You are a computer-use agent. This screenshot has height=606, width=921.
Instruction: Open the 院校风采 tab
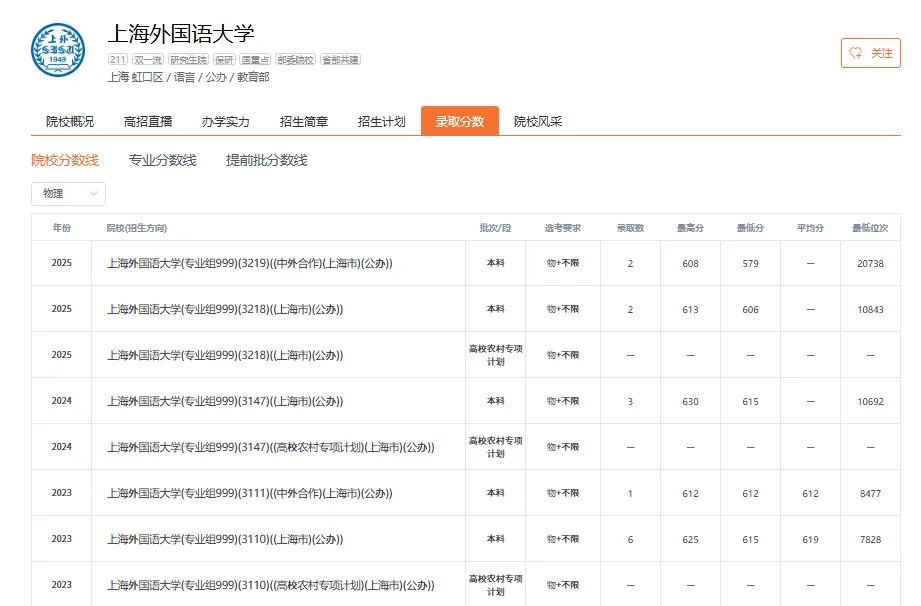coord(538,122)
